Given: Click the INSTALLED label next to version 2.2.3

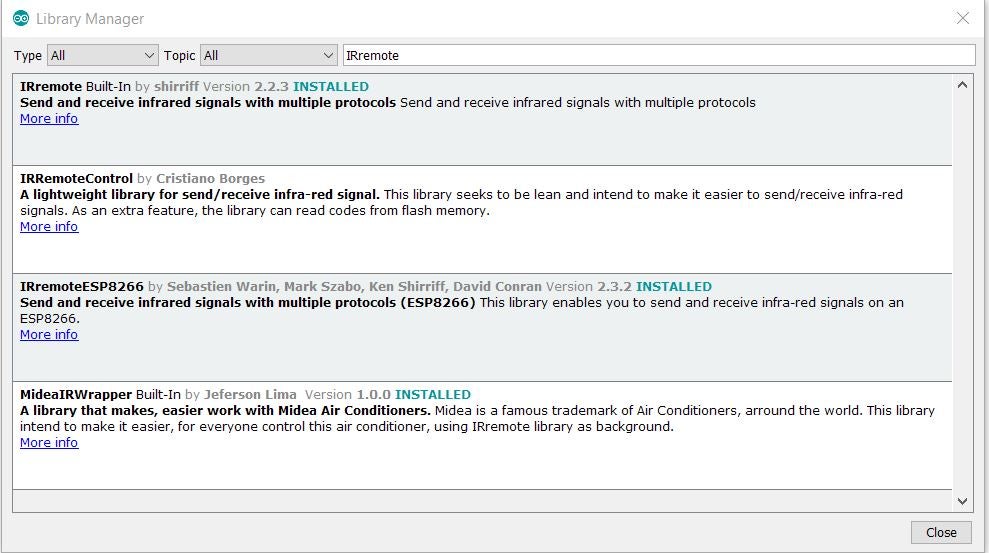Looking at the screenshot, I should click(331, 86).
